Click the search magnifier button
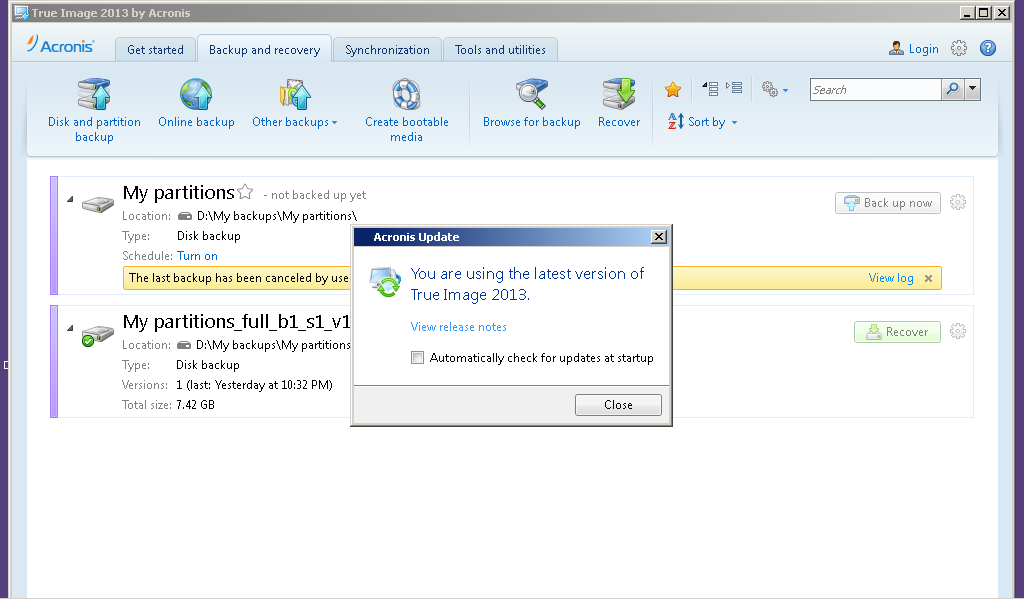This screenshot has width=1024, height=600. (x=952, y=89)
